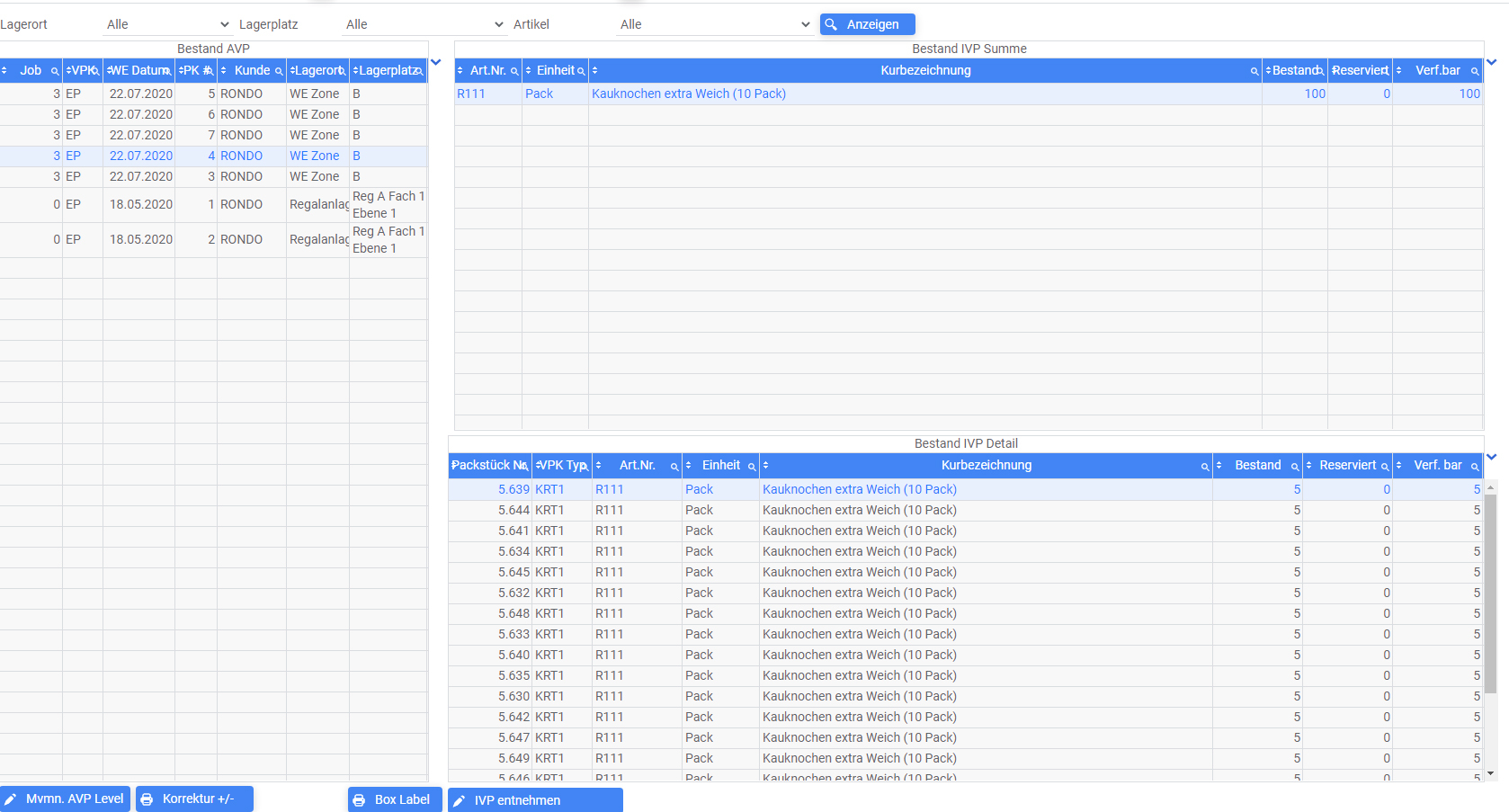Open the Lagerort filter dropdown
The width and height of the screenshot is (1509, 812).
point(168,24)
